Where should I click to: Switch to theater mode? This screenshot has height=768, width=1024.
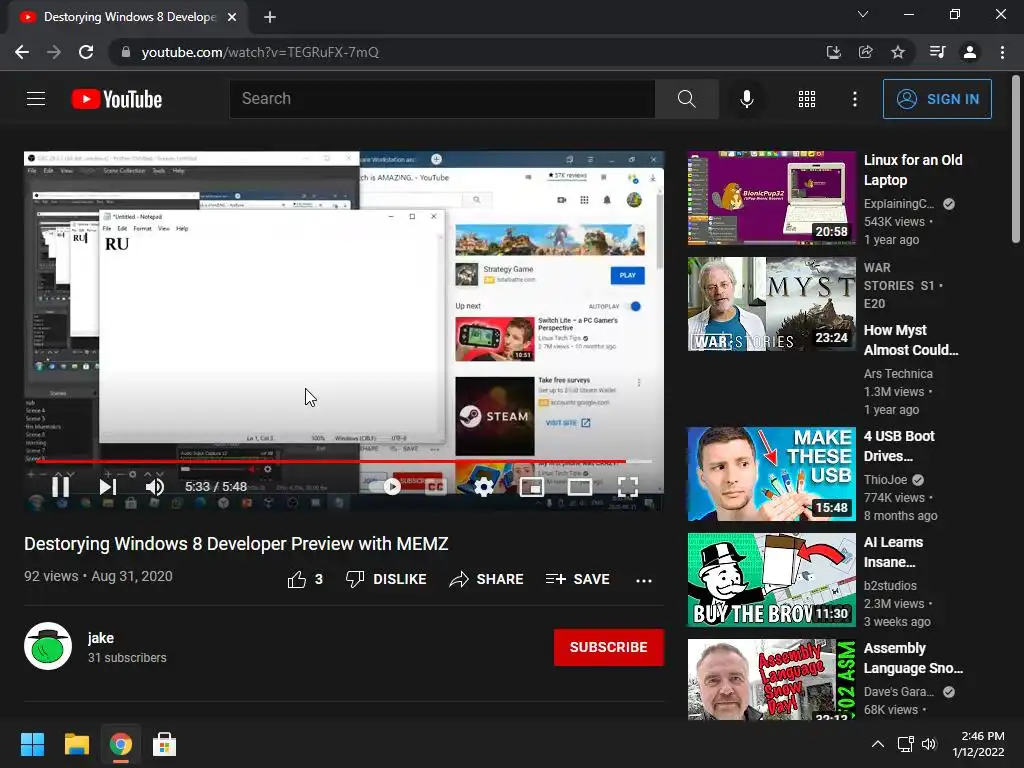coord(580,487)
